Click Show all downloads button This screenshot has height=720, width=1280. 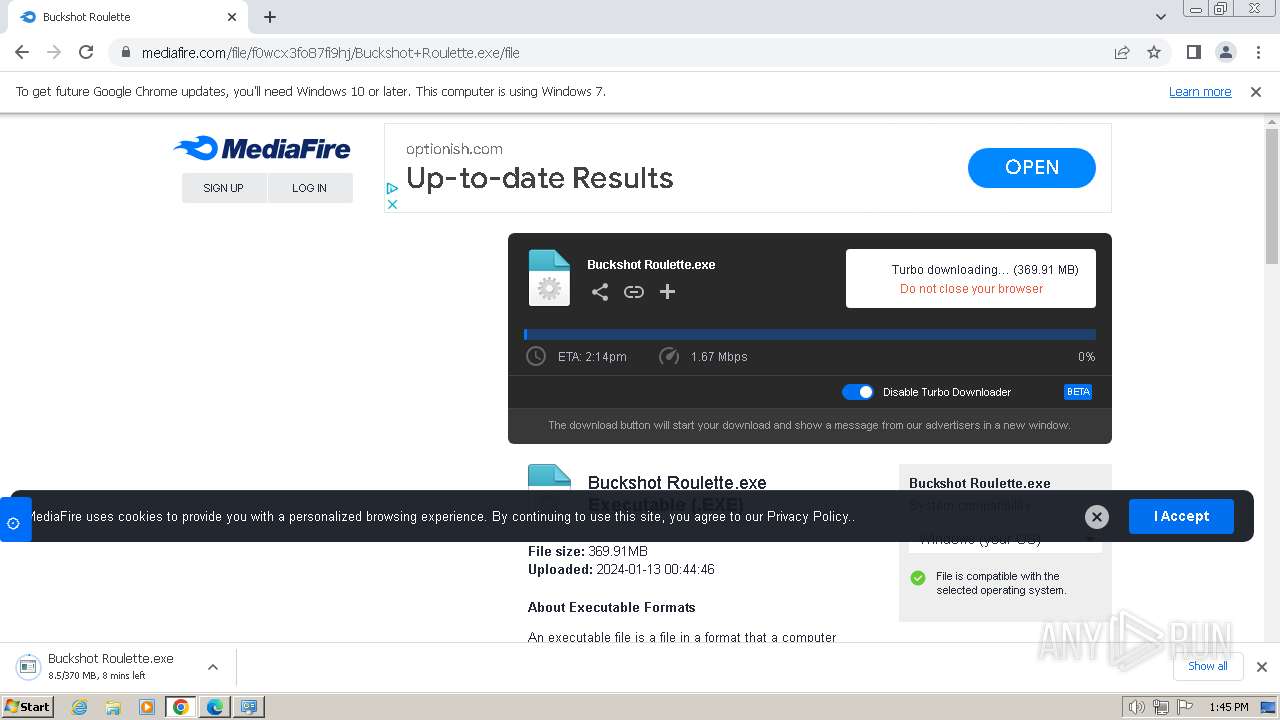coord(1207,666)
